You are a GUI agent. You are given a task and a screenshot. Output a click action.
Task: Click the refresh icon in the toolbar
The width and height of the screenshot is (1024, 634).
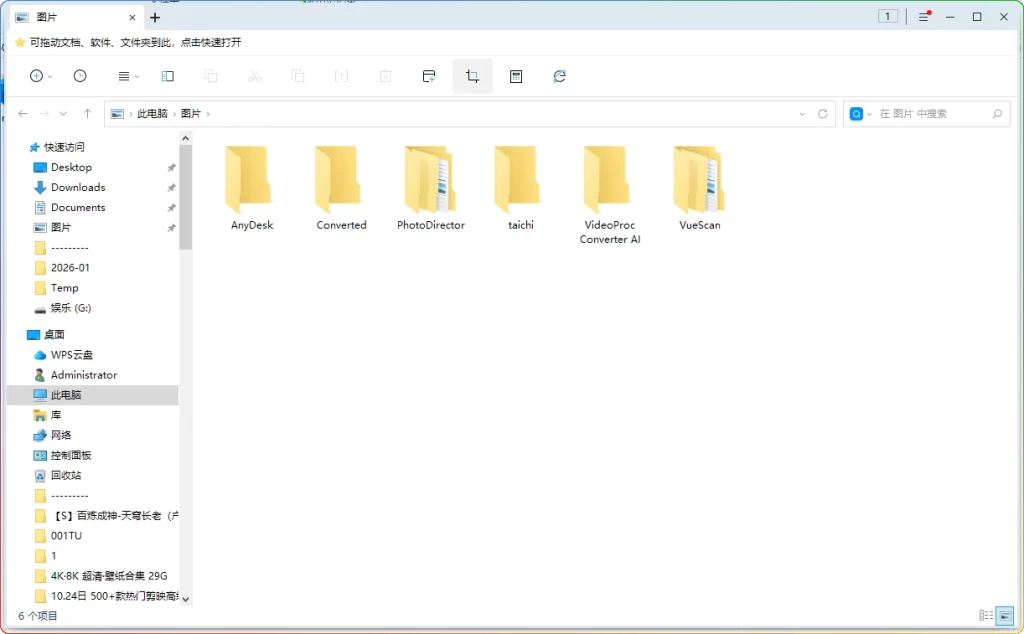point(560,76)
